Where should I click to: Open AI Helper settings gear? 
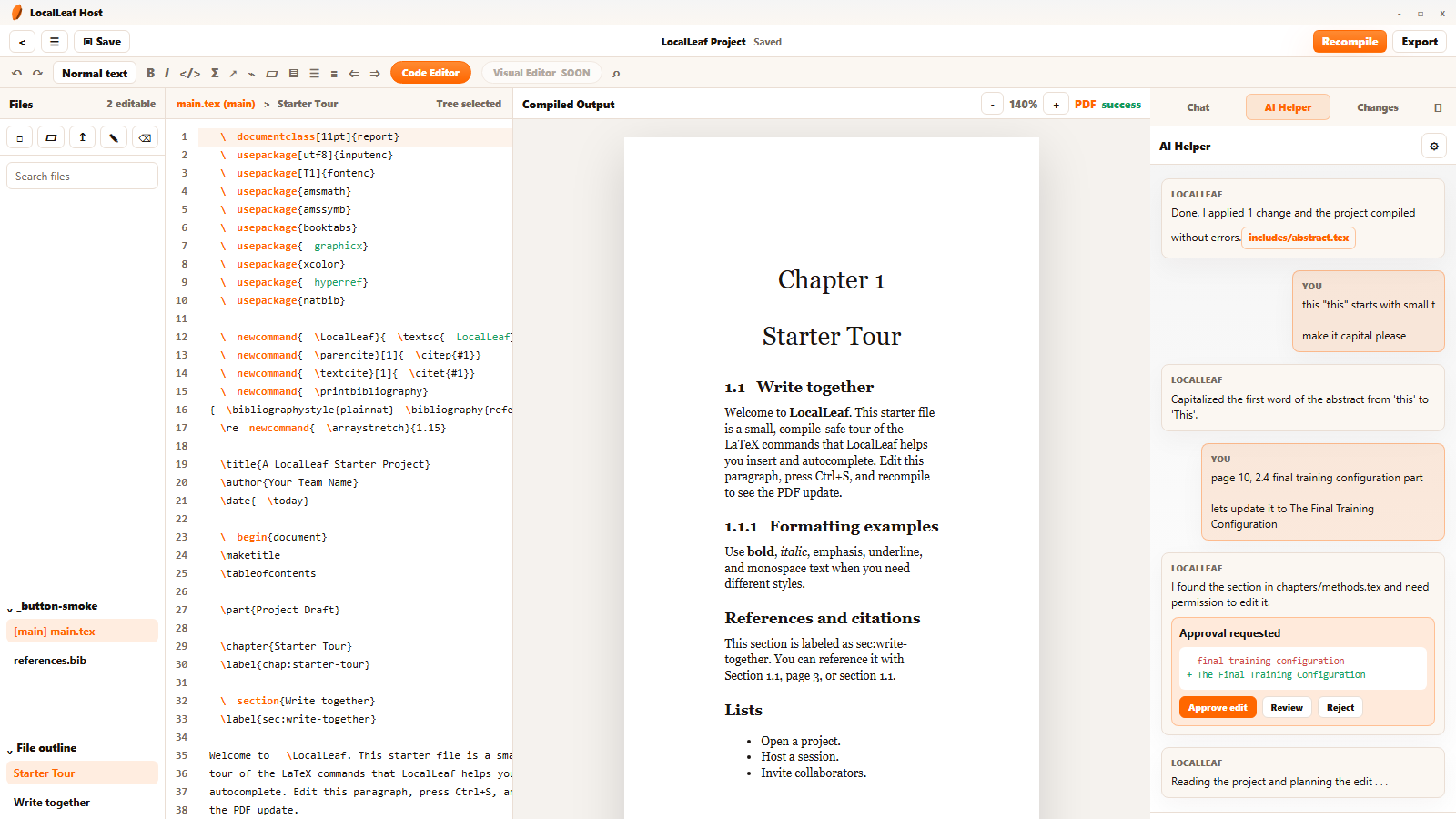click(x=1434, y=146)
